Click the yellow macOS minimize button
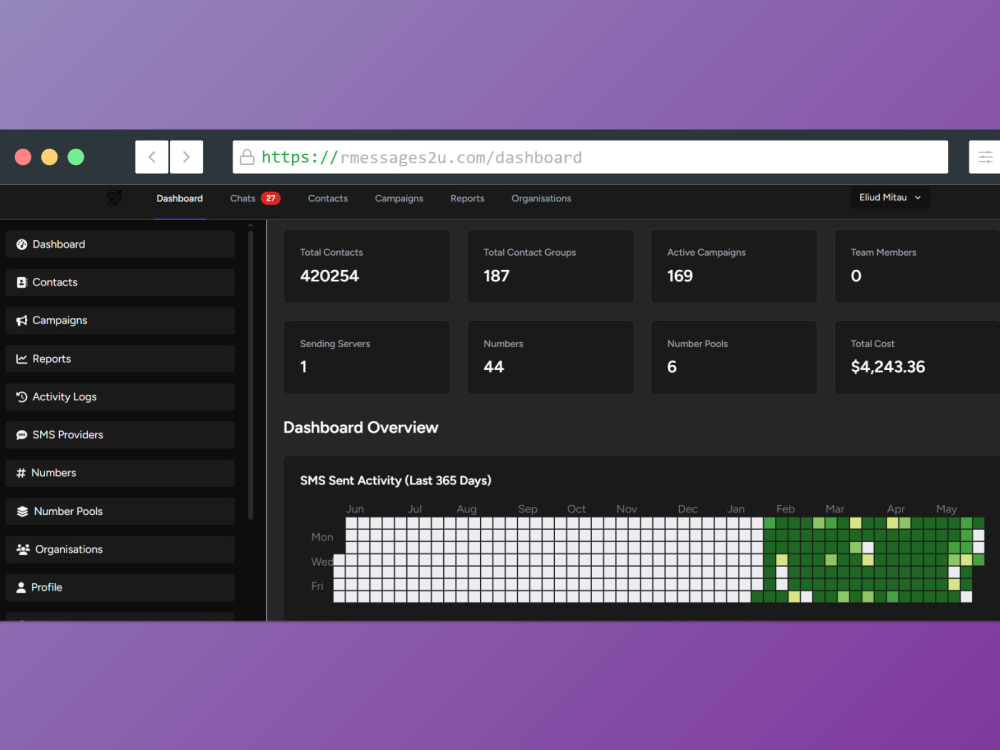The image size is (1000, 750). (x=49, y=157)
